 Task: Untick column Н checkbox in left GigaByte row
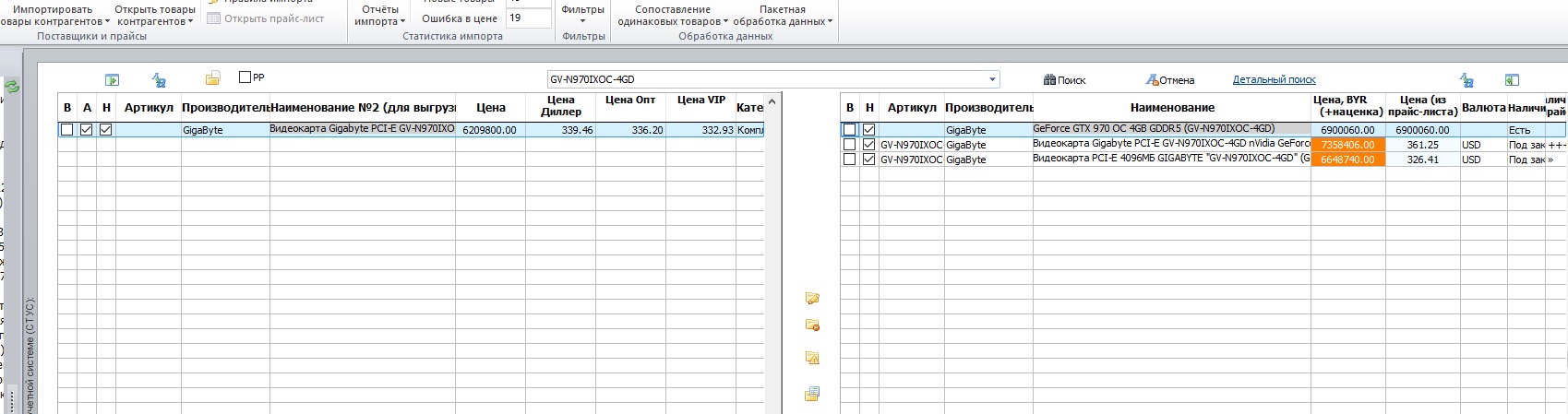click(x=105, y=130)
